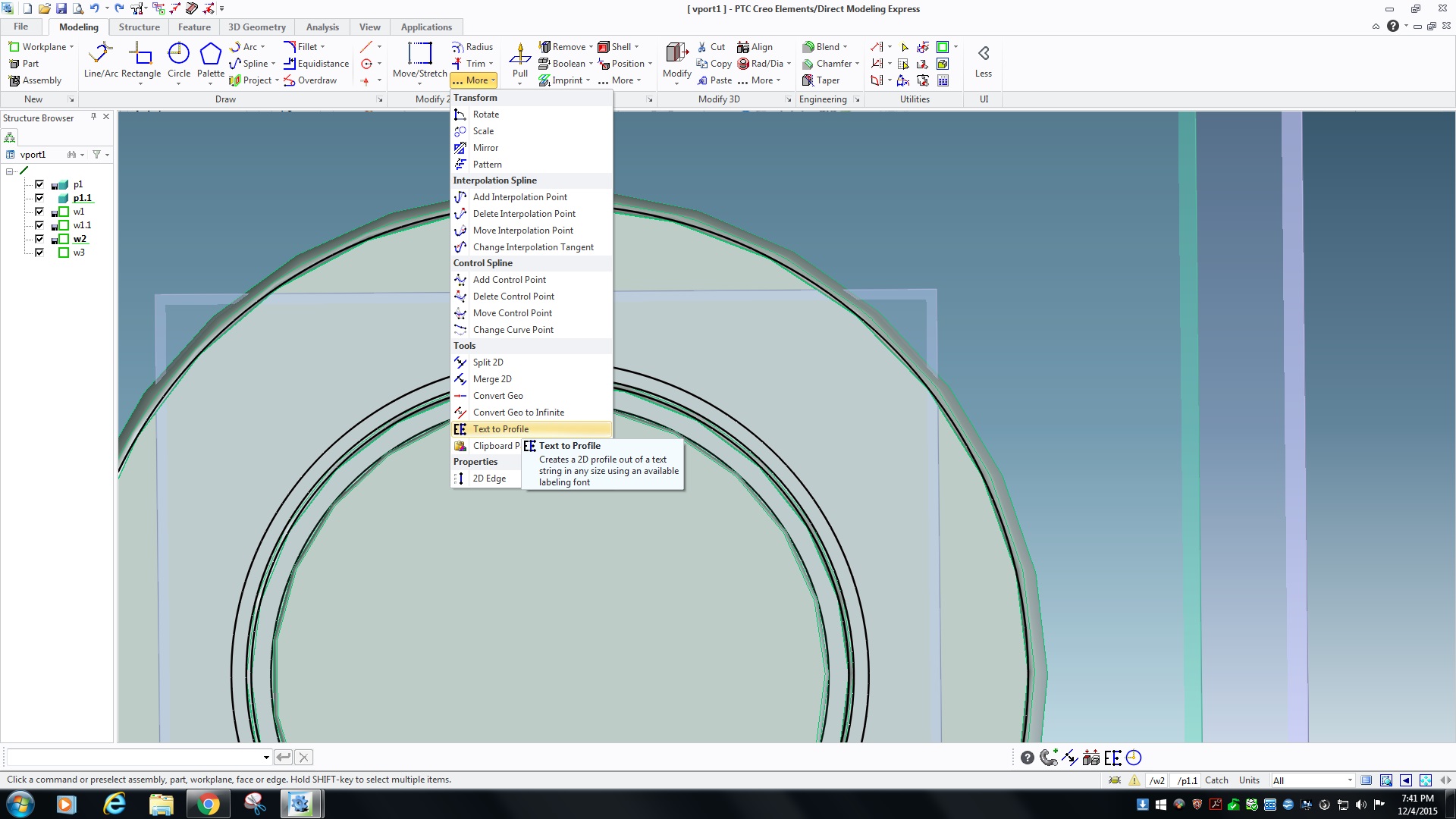
Task: Select the Move/Stretch 2D tool
Action: coord(419,55)
